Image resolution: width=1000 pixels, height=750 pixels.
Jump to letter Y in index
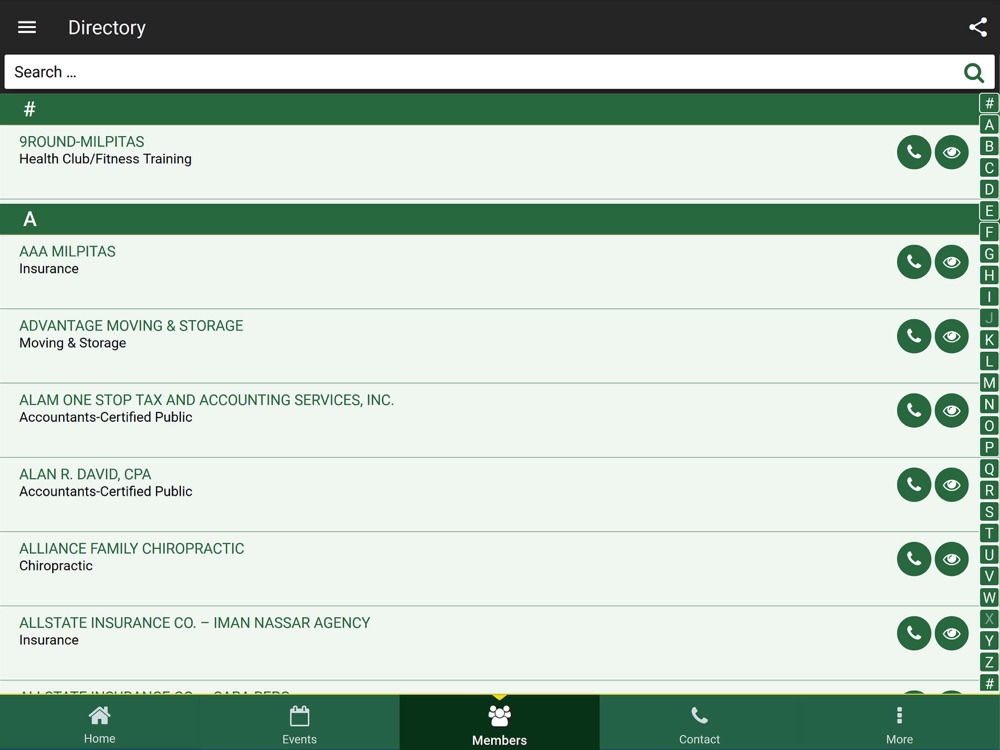click(x=989, y=641)
